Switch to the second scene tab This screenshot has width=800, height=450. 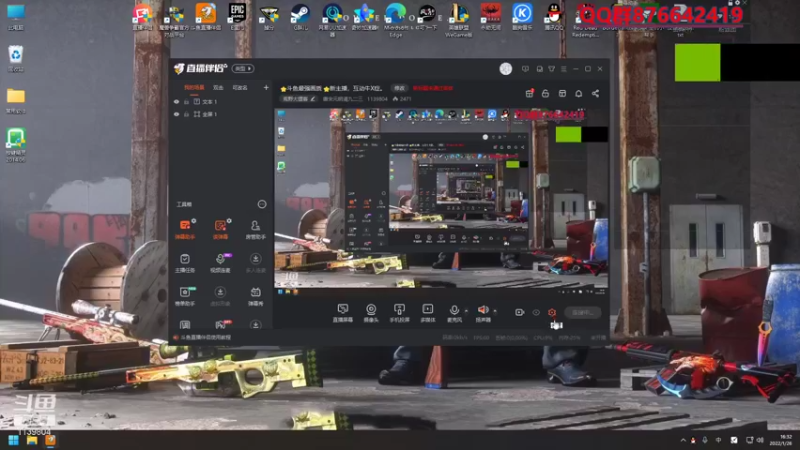click(x=218, y=88)
